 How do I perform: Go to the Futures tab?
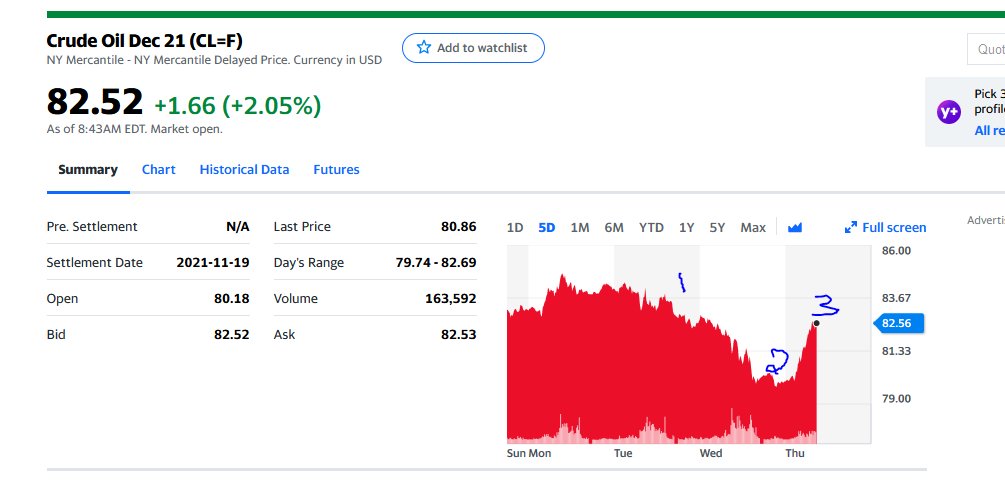pyautogui.click(x=336, y=170)
